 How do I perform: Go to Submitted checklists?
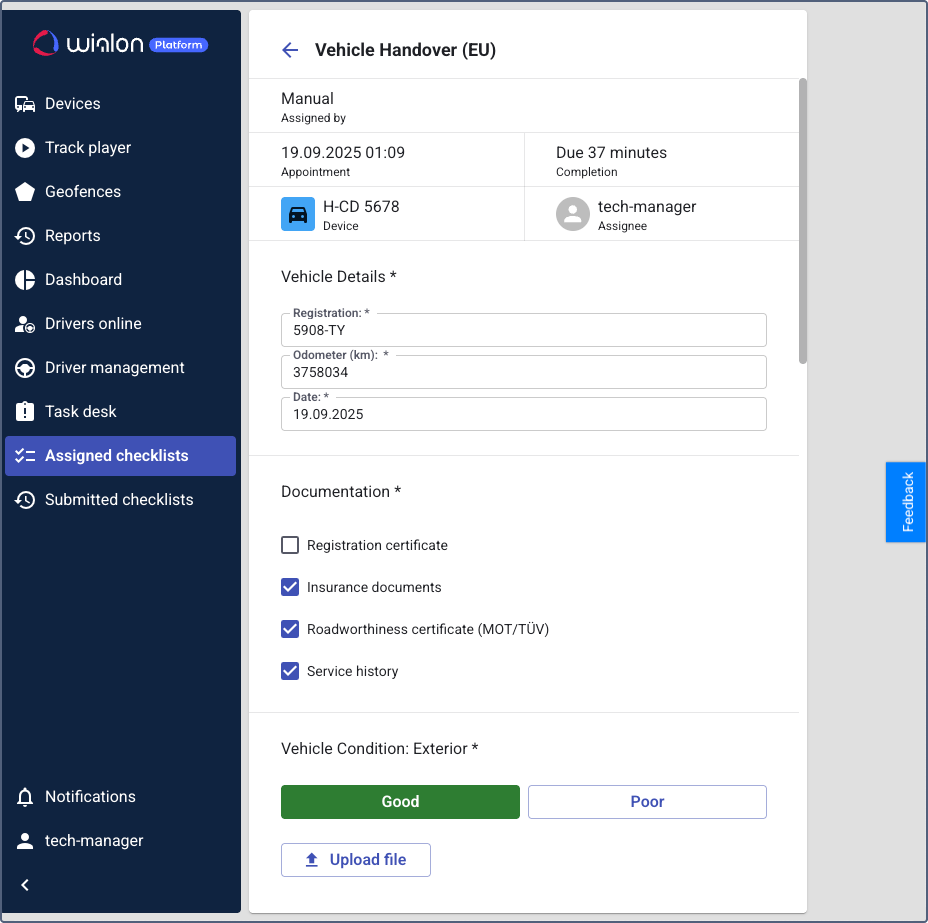(x=119, y=500)
